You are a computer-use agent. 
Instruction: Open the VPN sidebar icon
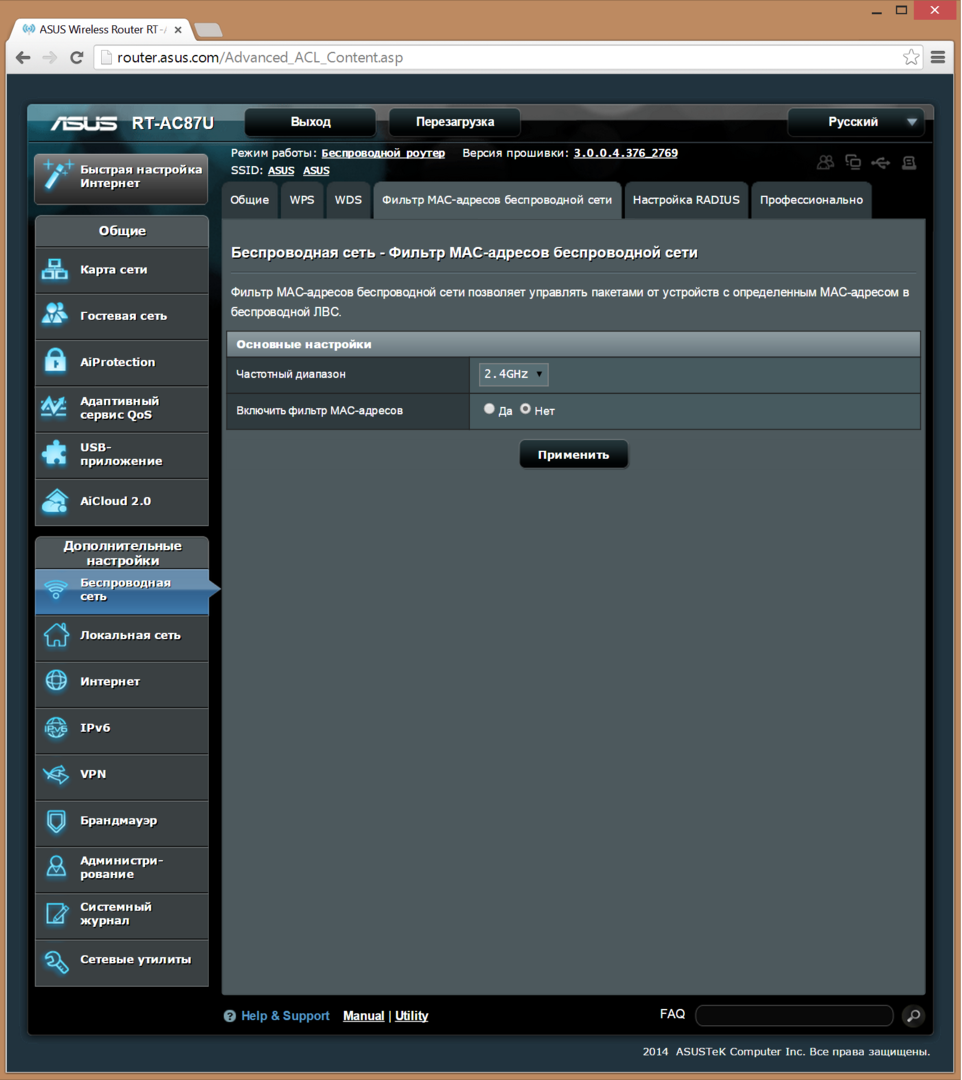click(x=54, y=775)
